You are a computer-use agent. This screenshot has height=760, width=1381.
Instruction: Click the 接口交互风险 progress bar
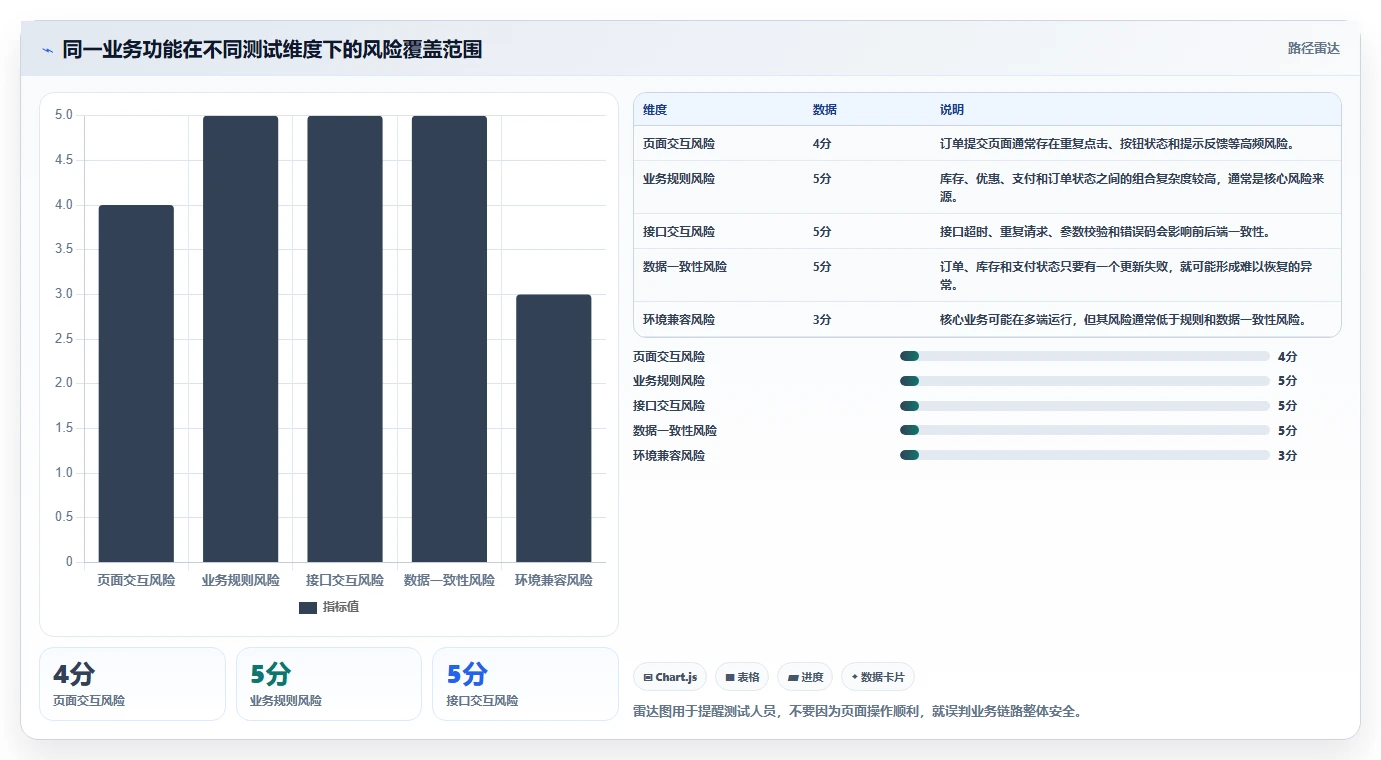[x=1085, y=406]
